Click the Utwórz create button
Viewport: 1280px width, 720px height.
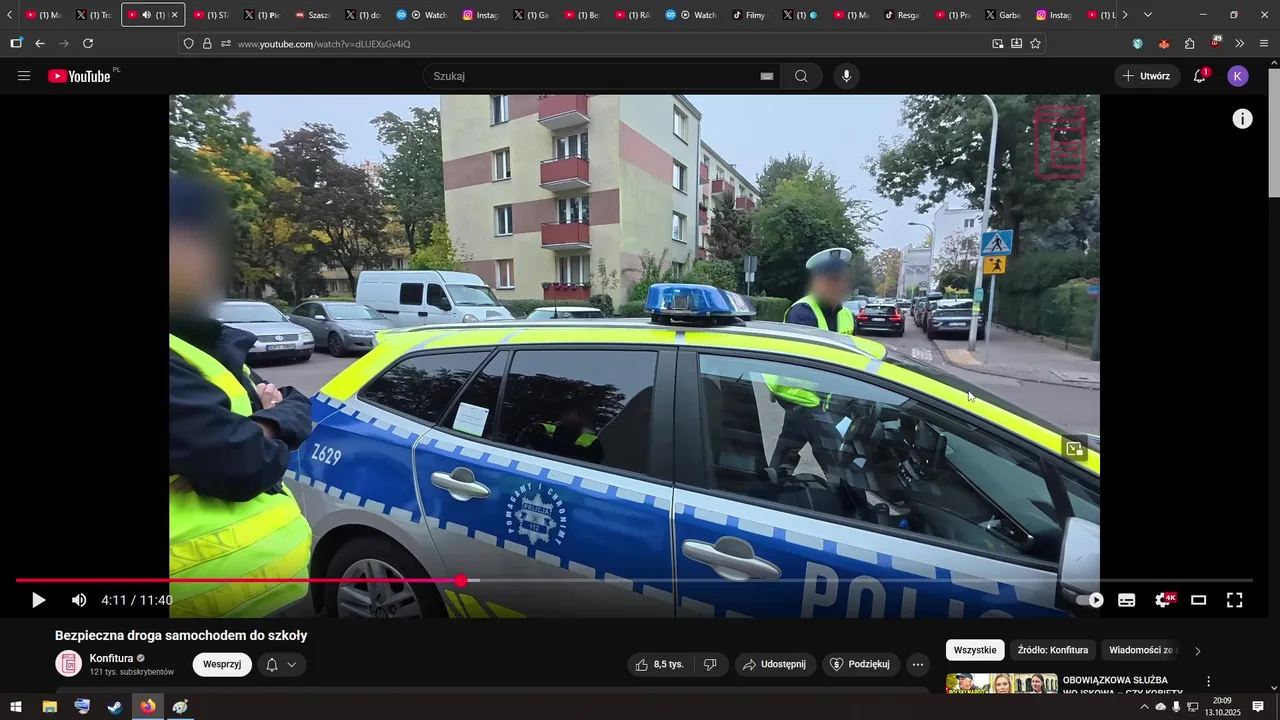pos(1146,76)
